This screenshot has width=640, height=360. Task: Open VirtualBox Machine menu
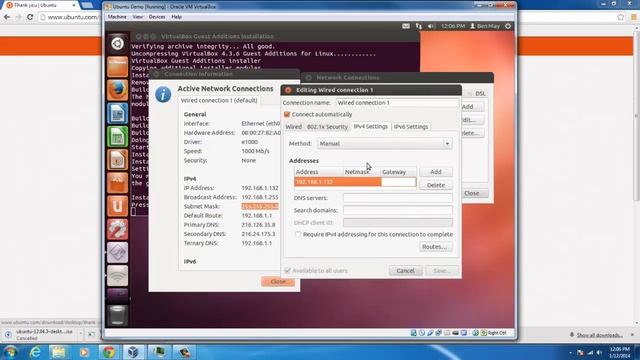click(117, 17)
